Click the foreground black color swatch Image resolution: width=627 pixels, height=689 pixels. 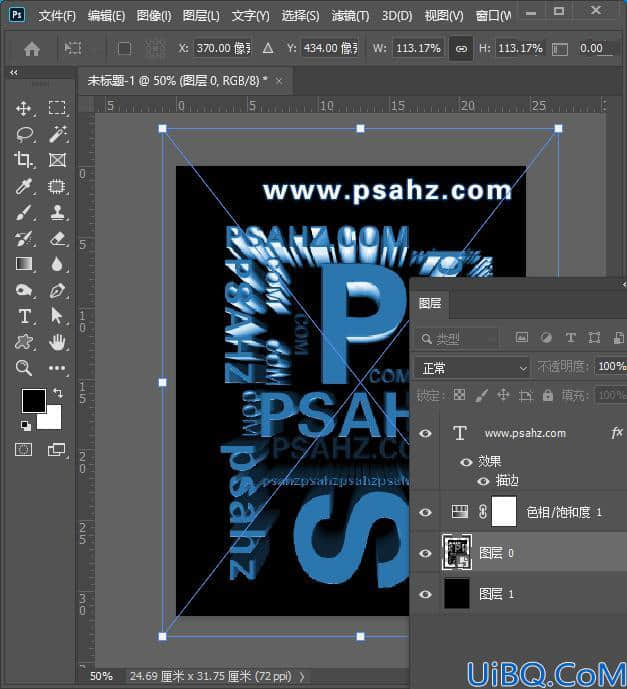click(x=34, y=400)
